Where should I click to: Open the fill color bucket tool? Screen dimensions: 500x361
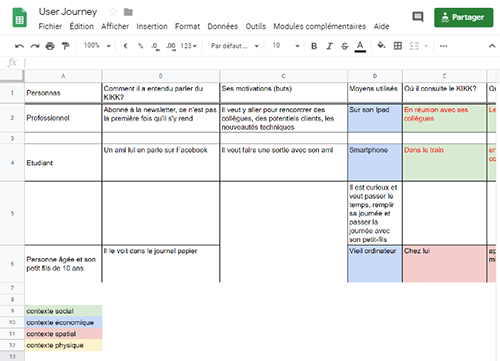[x=381, y=45]
